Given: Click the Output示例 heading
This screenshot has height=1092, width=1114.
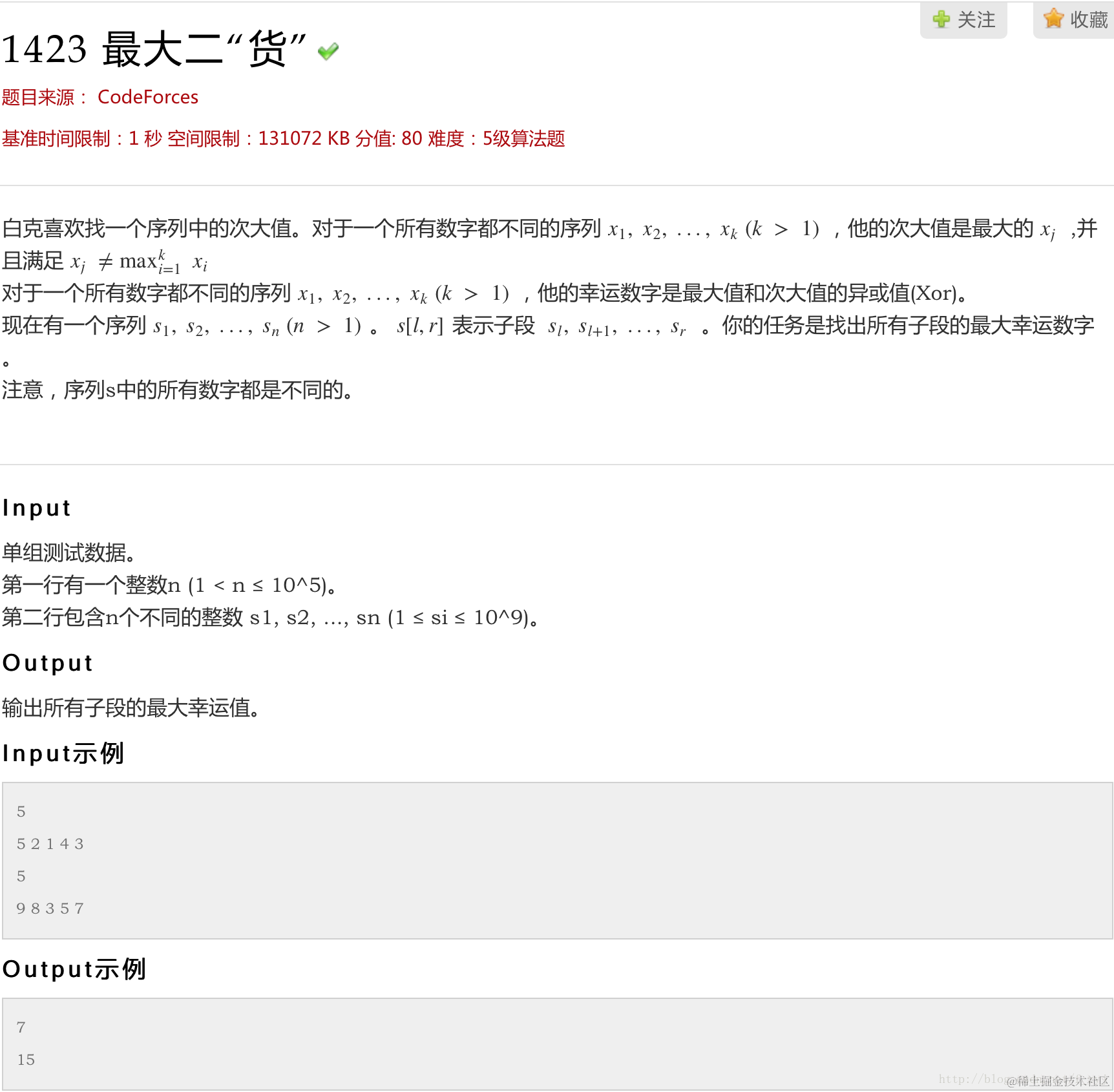Looking at the screenshot, I should click(74, 969).
